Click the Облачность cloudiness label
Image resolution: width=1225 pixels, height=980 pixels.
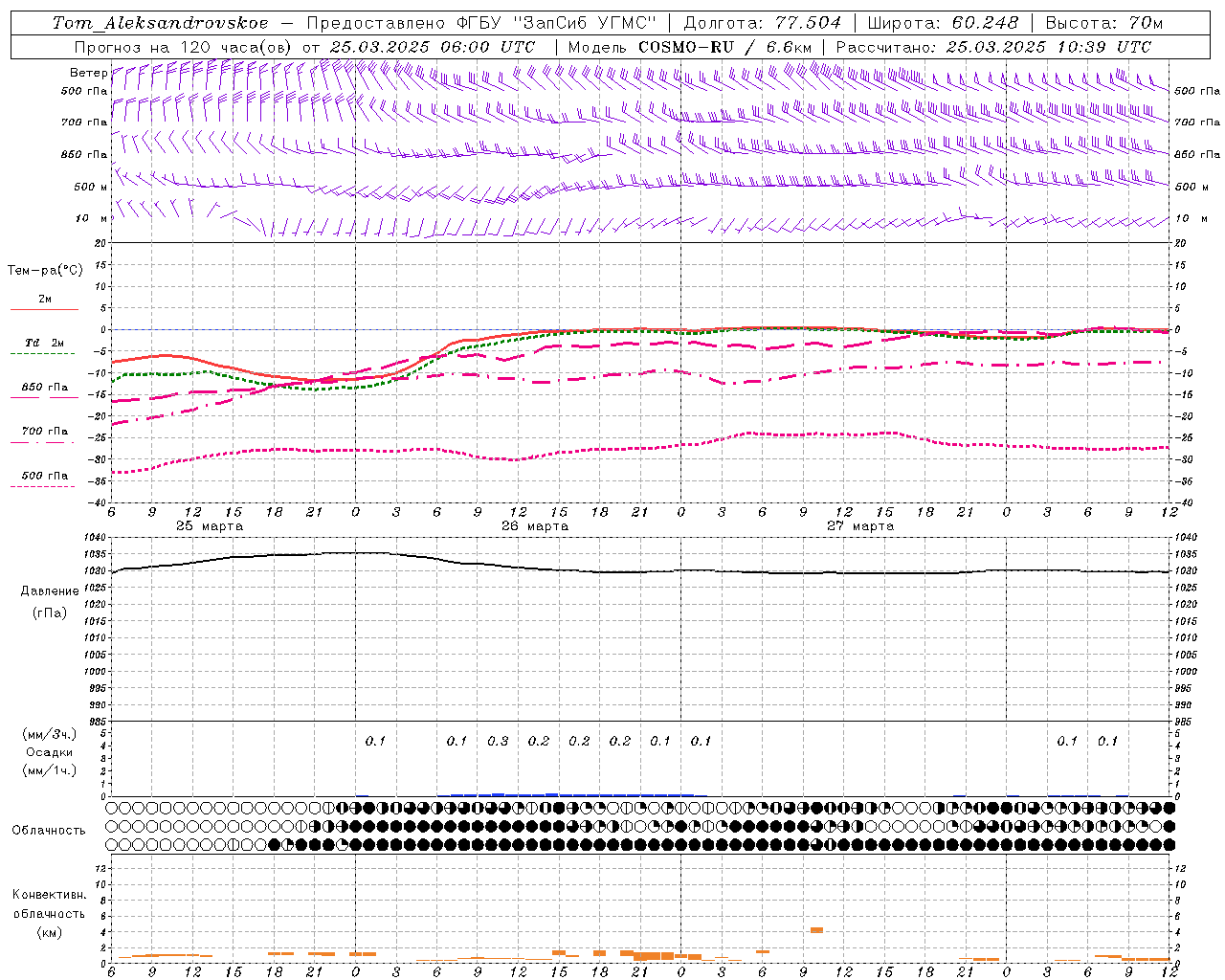pyautogui.click(x=49, y=830)
